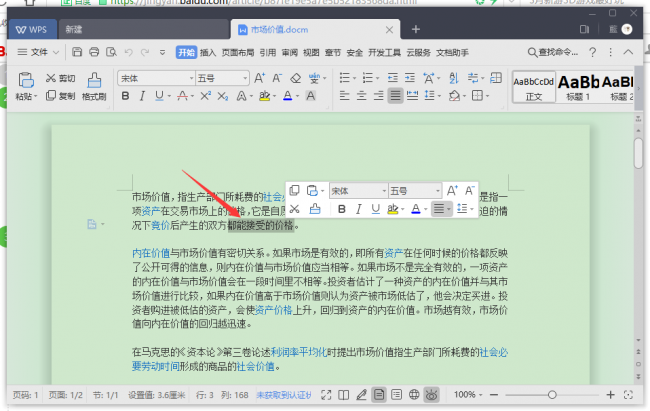Click zoom in plus button
Screen dimensions: 650x411
610,395
